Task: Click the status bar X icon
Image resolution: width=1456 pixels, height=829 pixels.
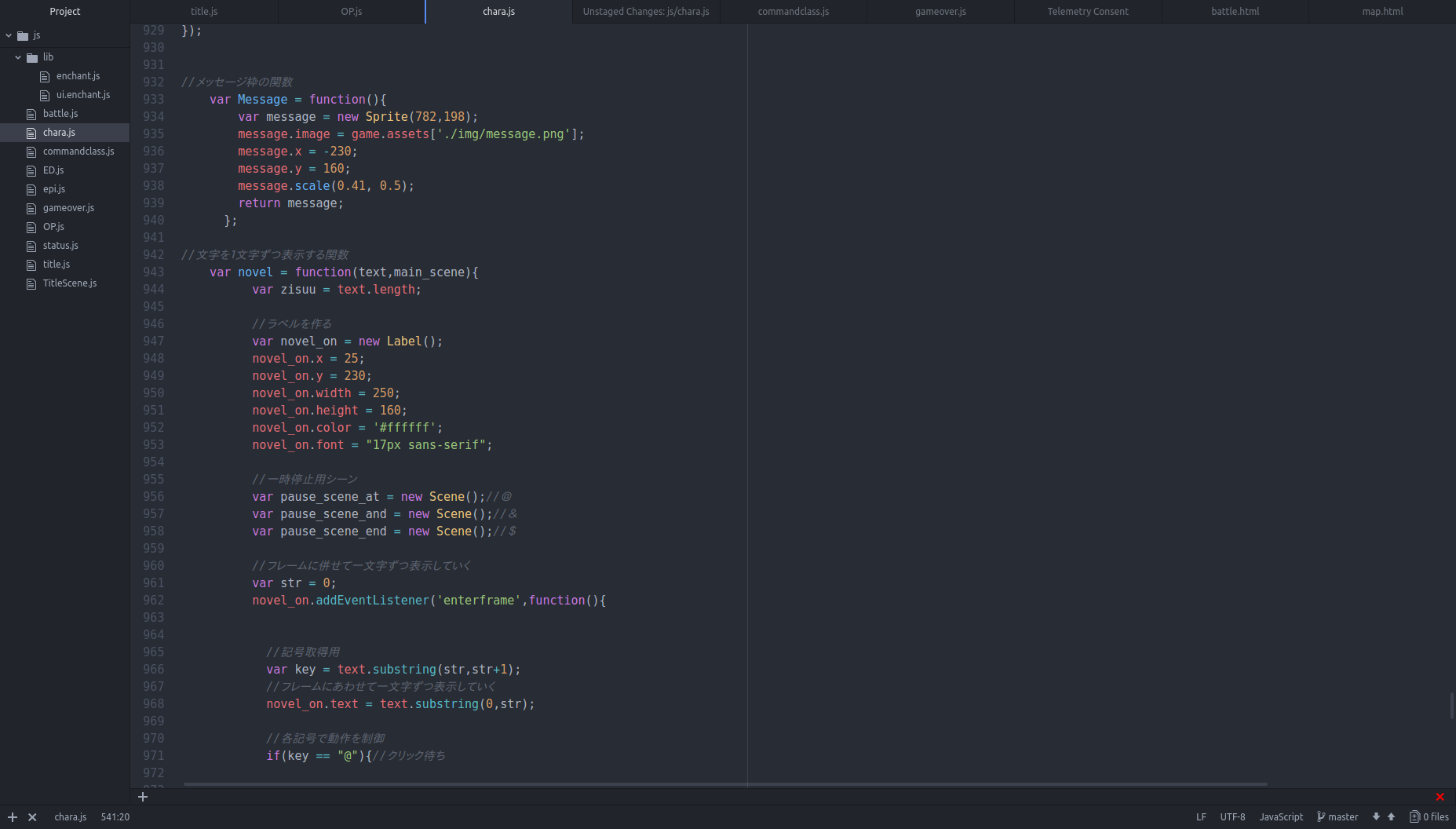Action: pos(32,817)
